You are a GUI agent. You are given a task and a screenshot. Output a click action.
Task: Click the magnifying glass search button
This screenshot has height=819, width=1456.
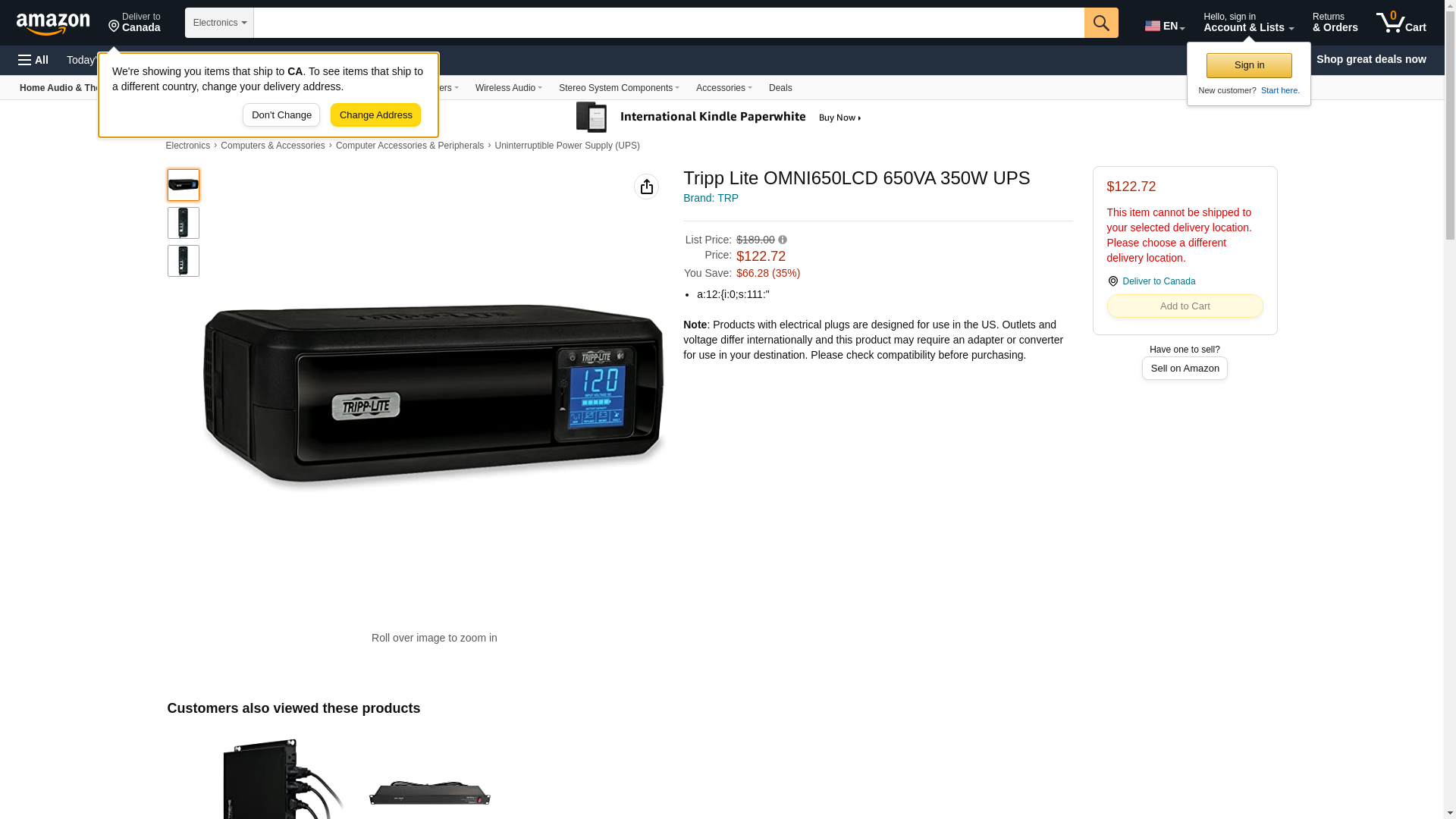(1101, 23)
